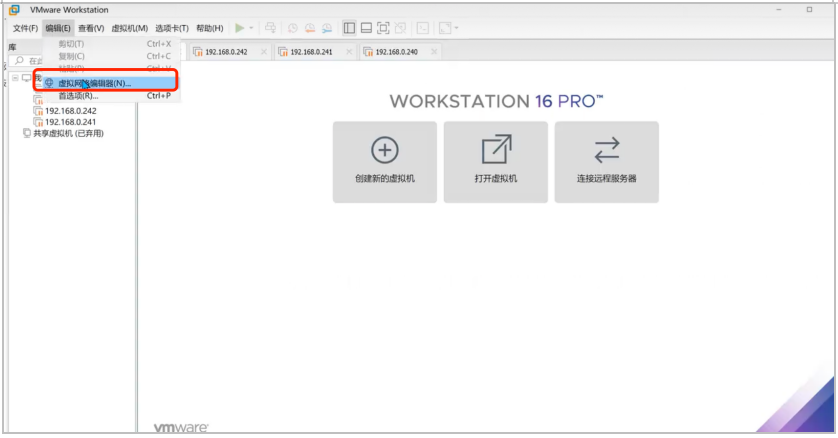
Task: Open the 文件(F) menu
Action: (25, 28)
